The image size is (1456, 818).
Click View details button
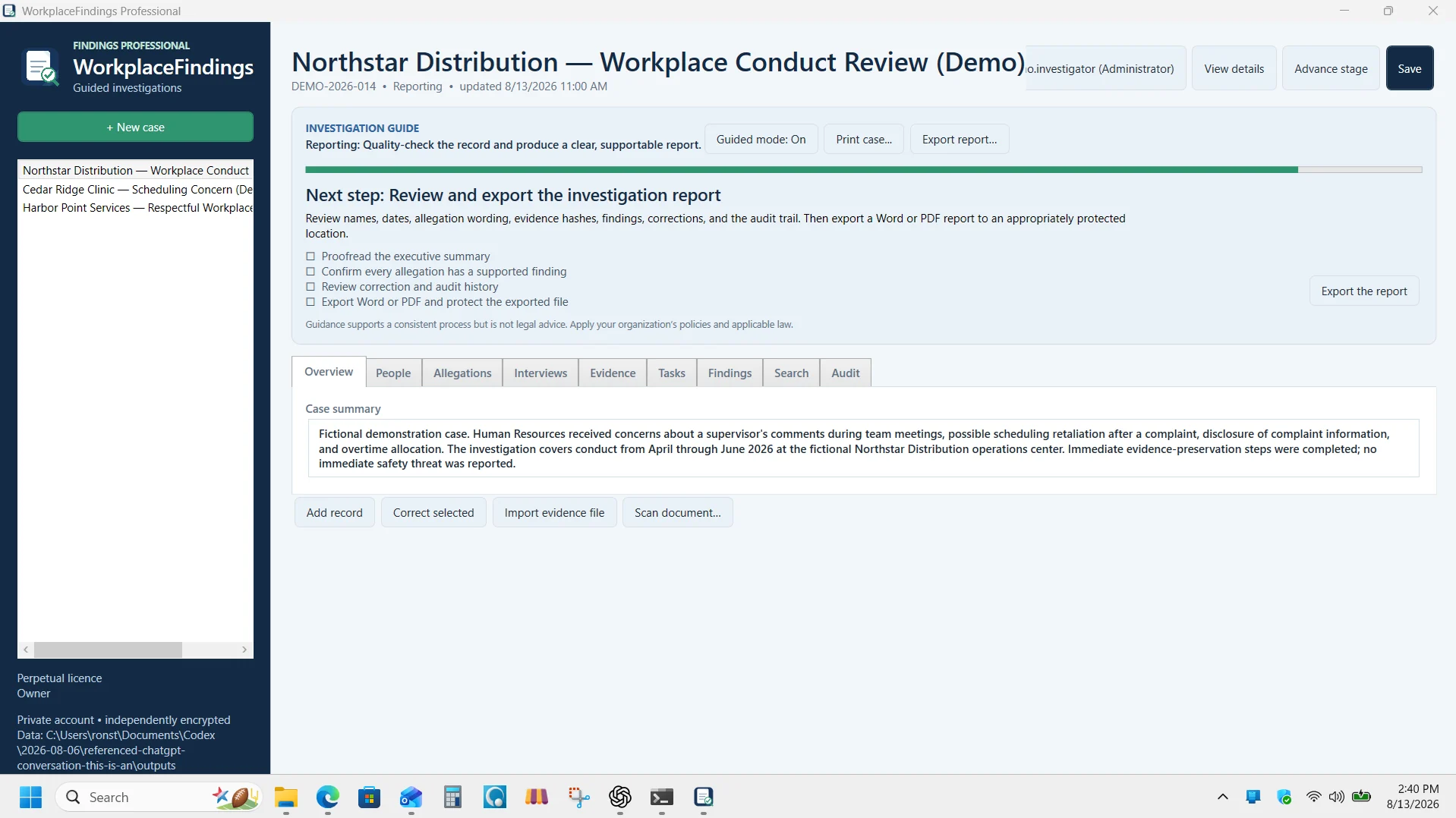pyautogui.click(x=1234, y=68)
